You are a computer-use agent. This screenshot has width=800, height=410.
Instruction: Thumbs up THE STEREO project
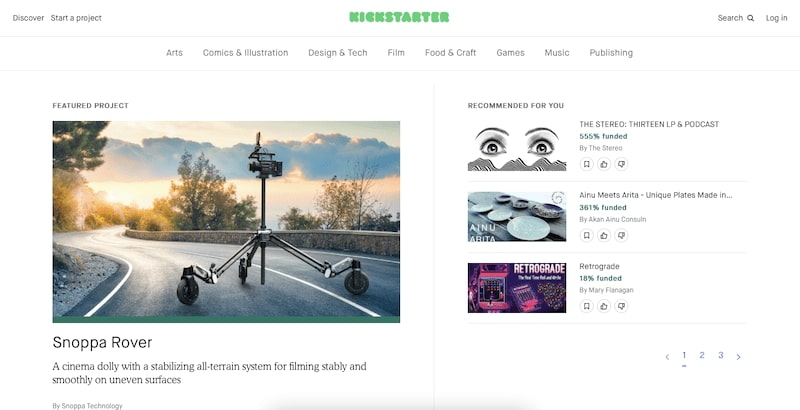point(604,164)
